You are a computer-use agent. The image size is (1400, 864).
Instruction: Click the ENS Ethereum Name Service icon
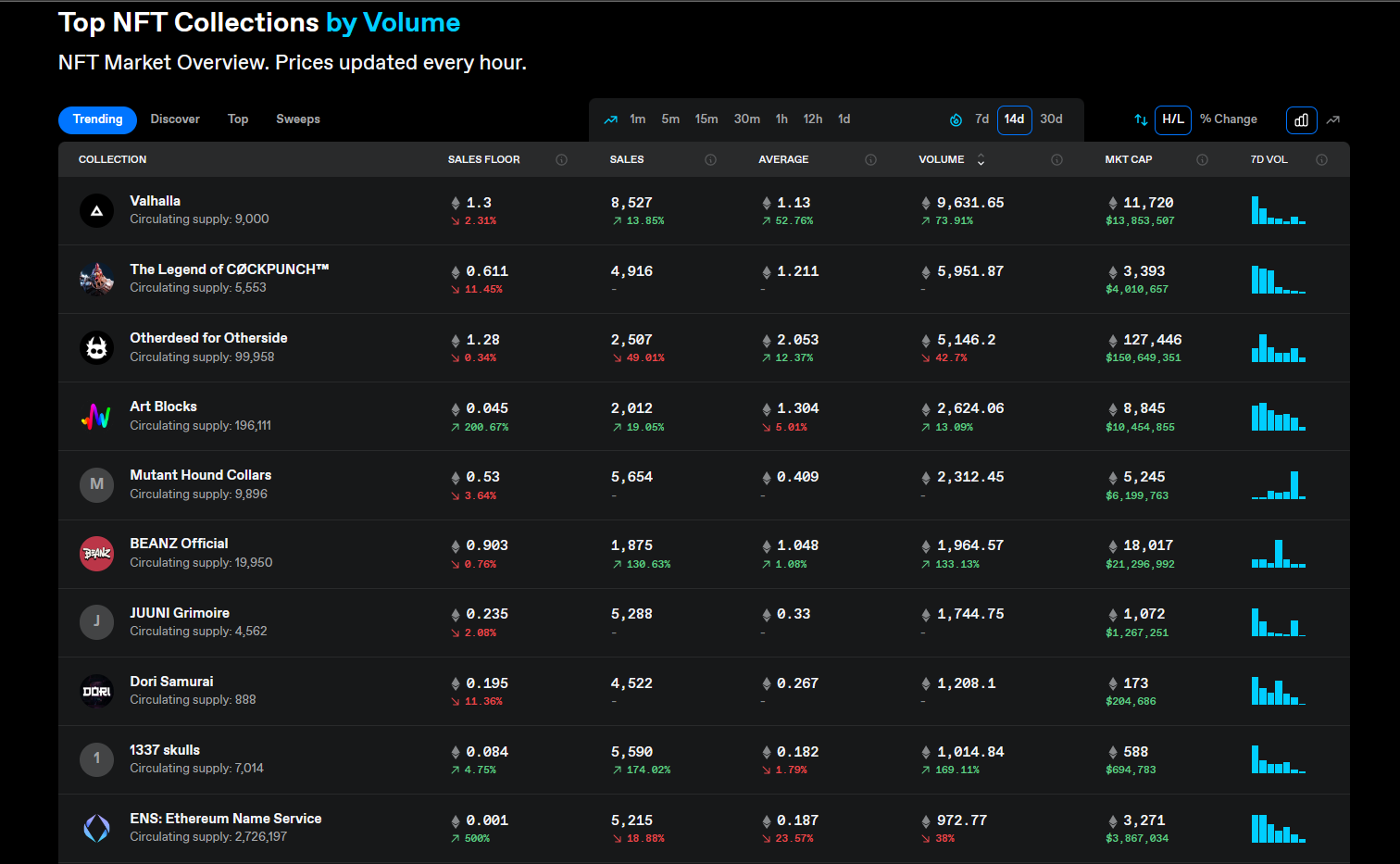pos(96,828)
